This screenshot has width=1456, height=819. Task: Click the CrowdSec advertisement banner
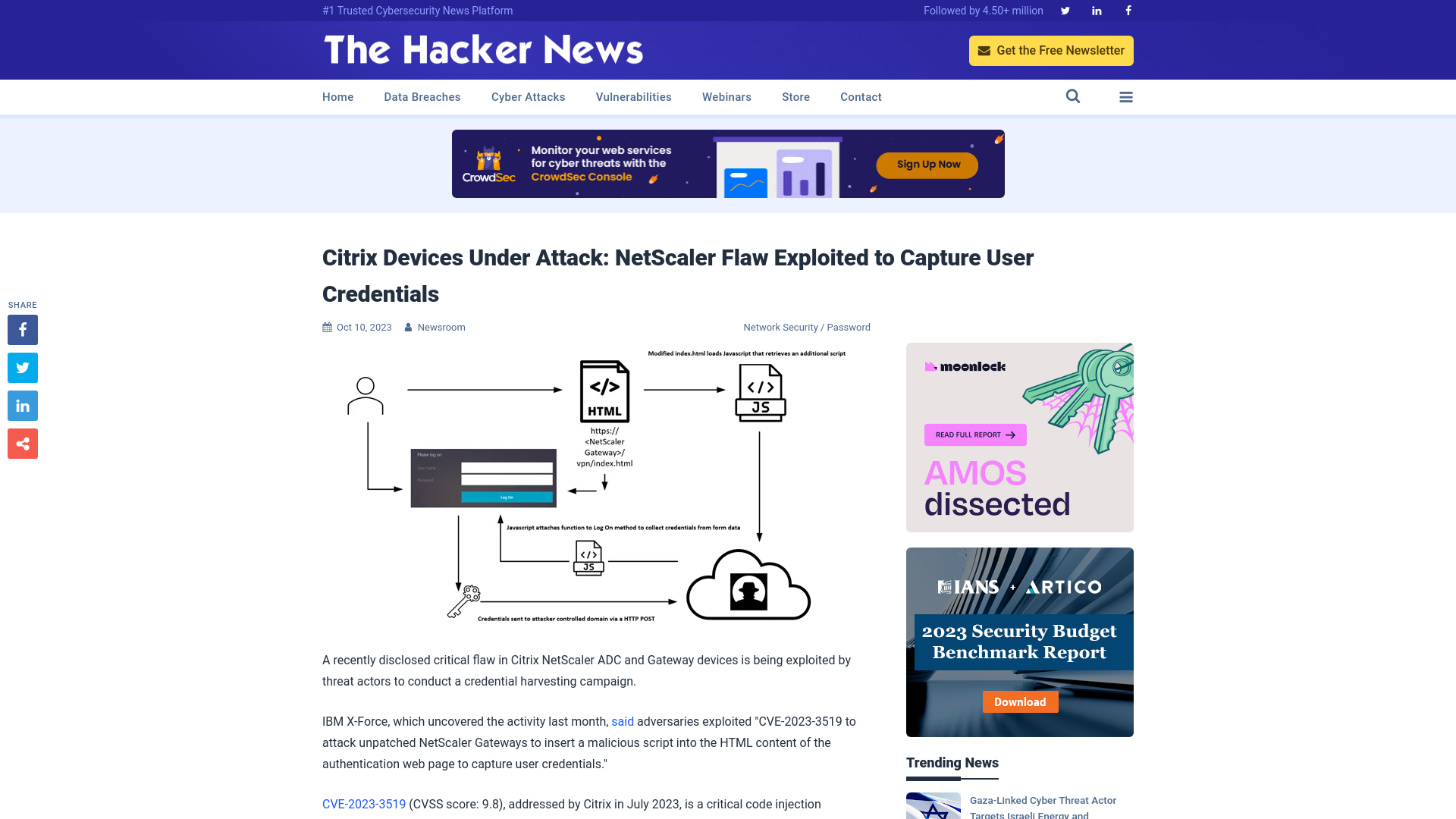click(x=727, y=163)
